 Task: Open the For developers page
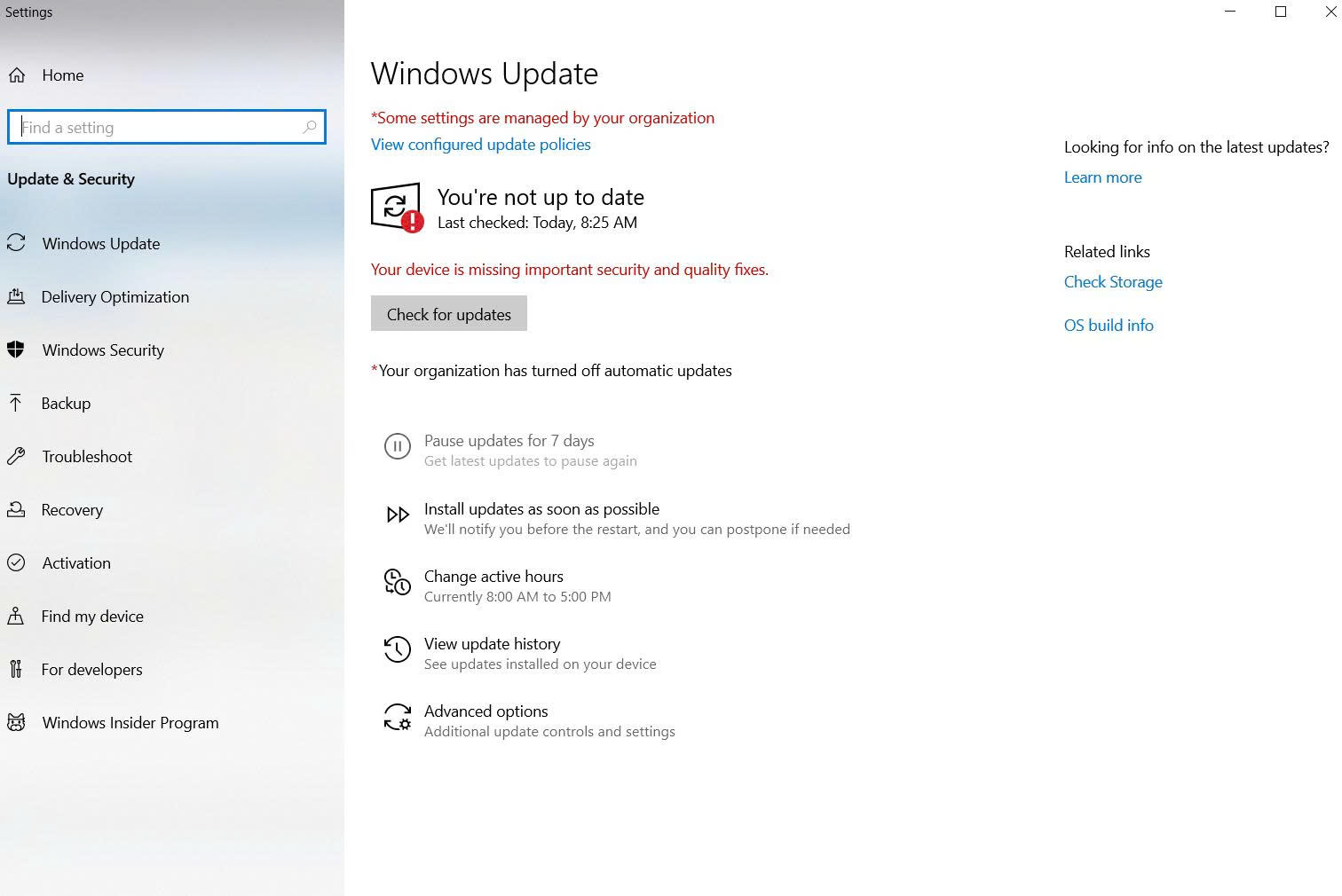click(x=91, y=669)
